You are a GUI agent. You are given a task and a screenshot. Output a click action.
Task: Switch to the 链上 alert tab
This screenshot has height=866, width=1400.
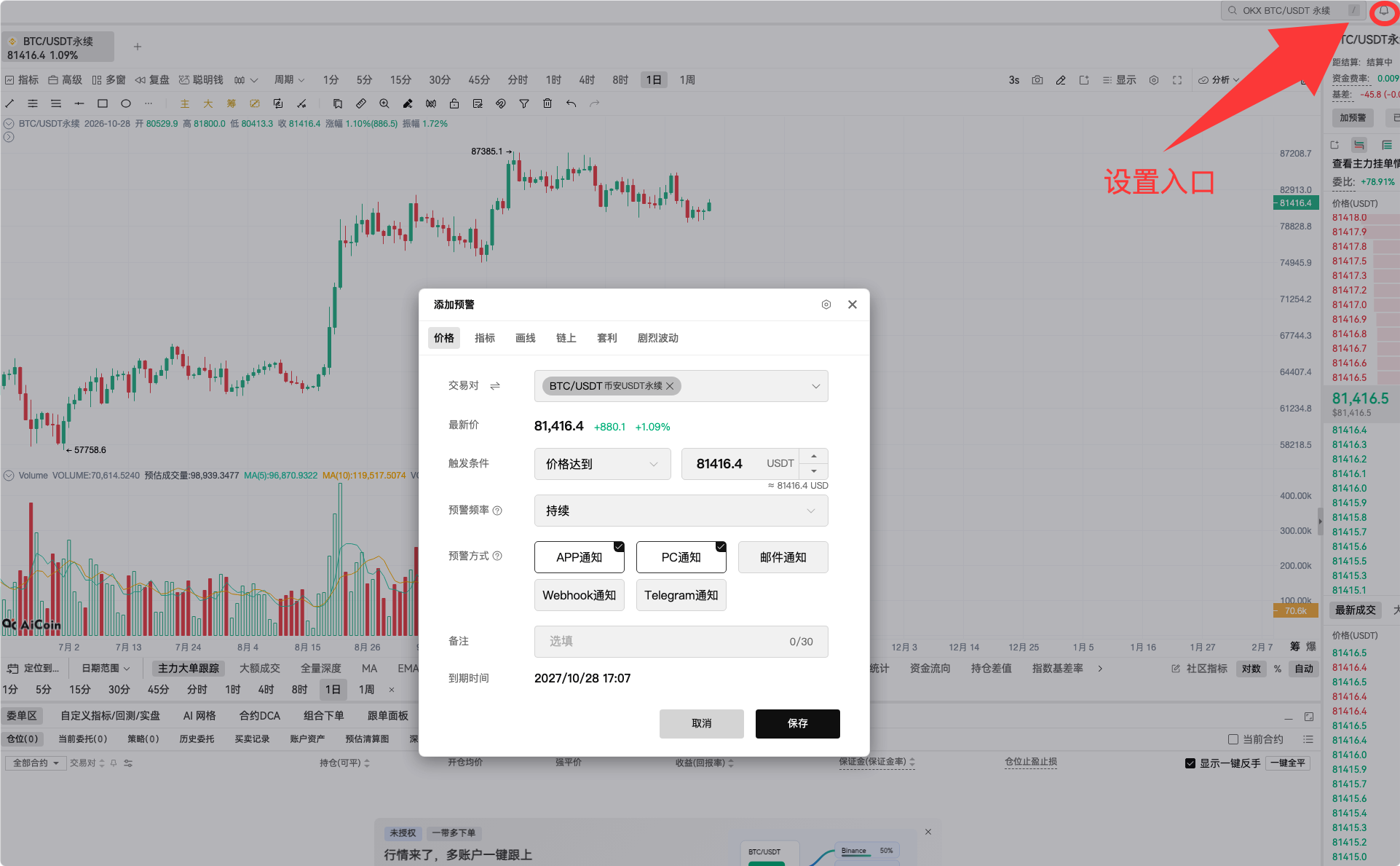(566, 338)
